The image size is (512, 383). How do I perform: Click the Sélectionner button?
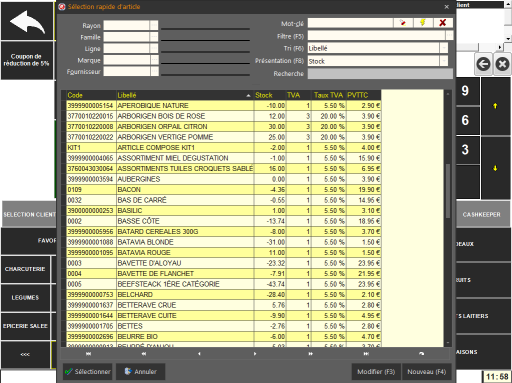(88, 372)
